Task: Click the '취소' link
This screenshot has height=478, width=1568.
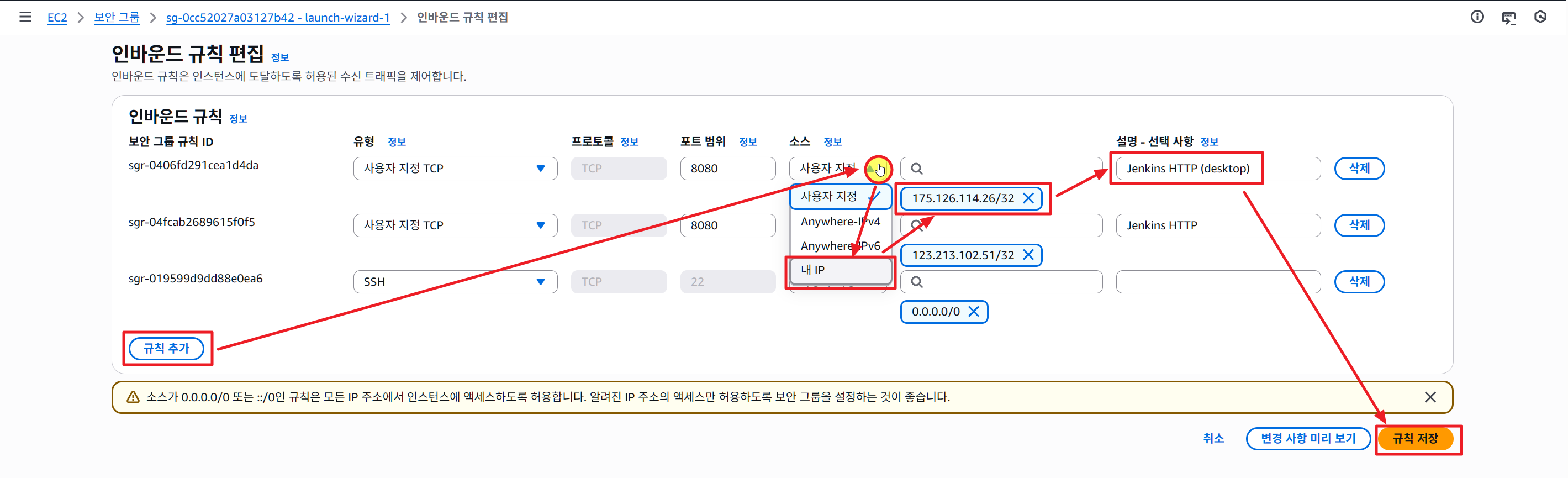Action: click(1213, 438)
